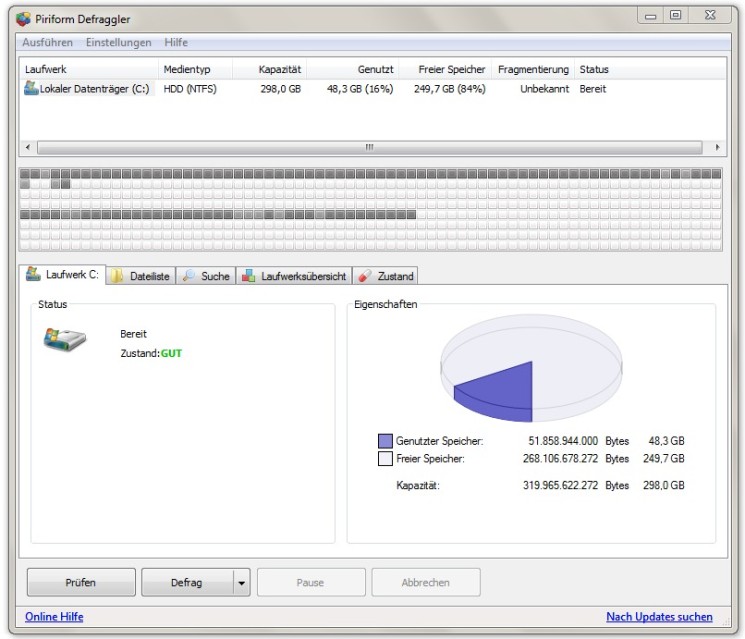Click the magnifier icon on Suche tab

(x=189, y=276)
